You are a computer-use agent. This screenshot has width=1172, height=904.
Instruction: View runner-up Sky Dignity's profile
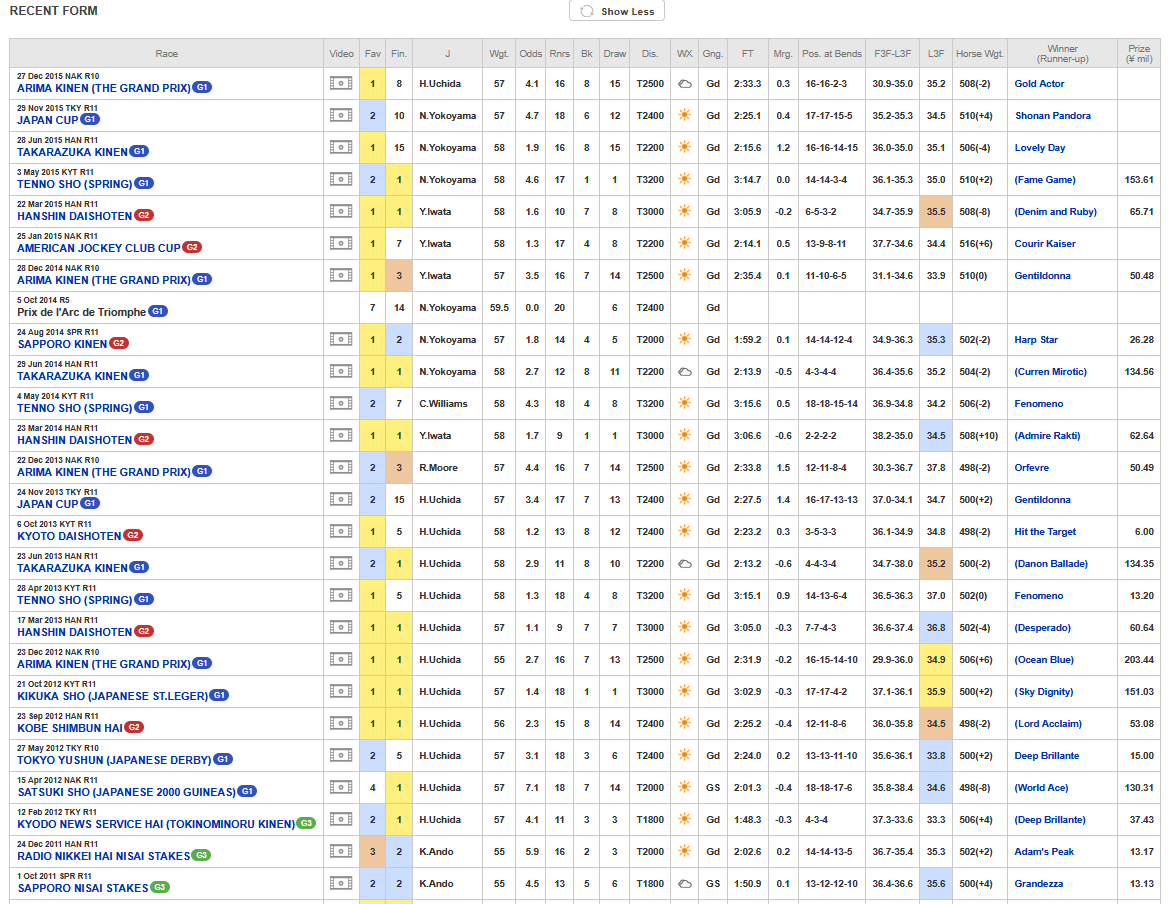pyautogui.click(x=1043, y=692)
